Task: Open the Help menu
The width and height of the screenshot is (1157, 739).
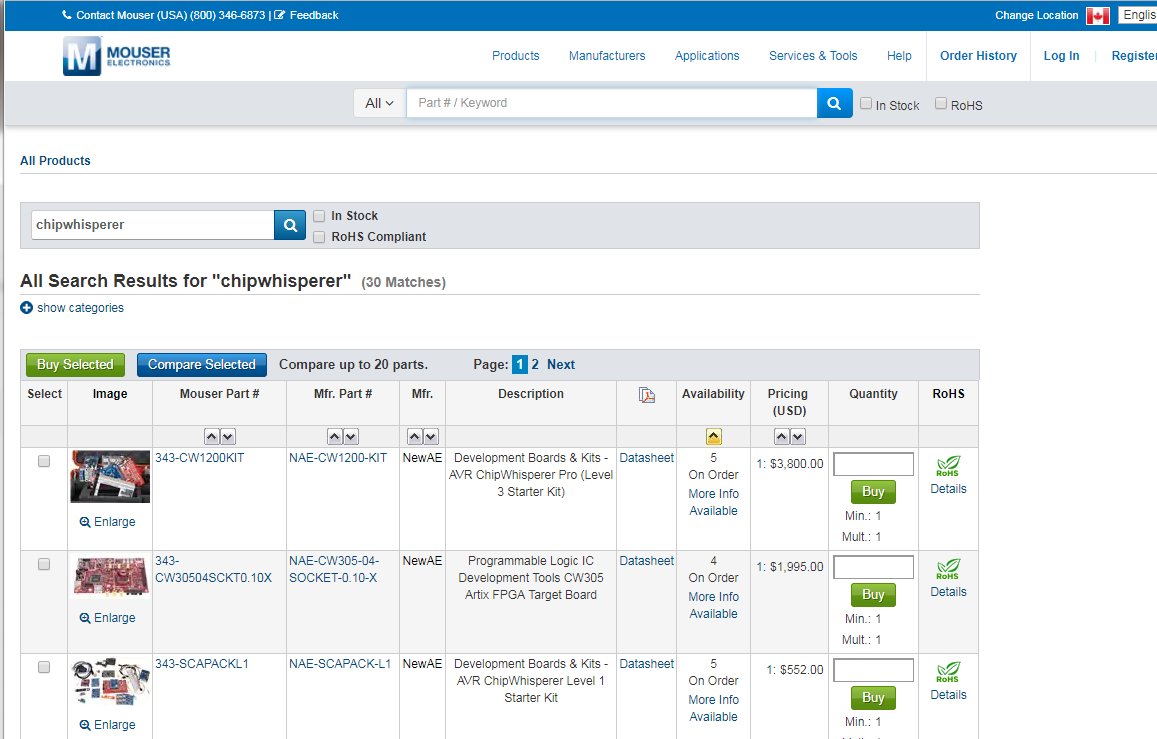Action: [x=899, y=55]
